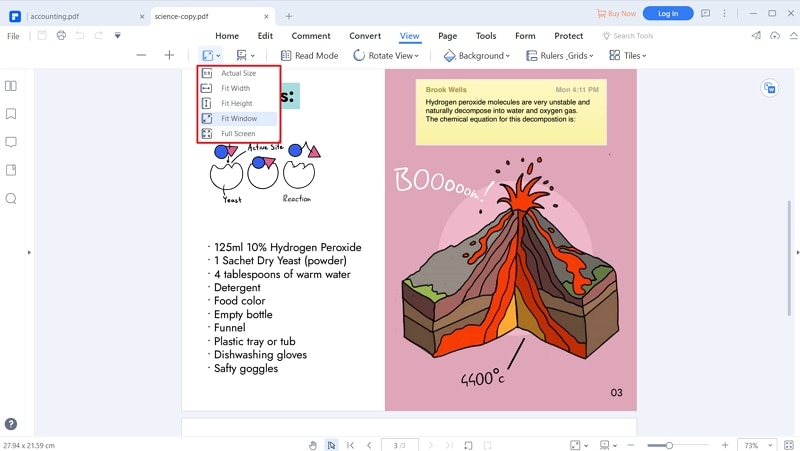
Task: Open the Background dropdown
Action: 477,56
